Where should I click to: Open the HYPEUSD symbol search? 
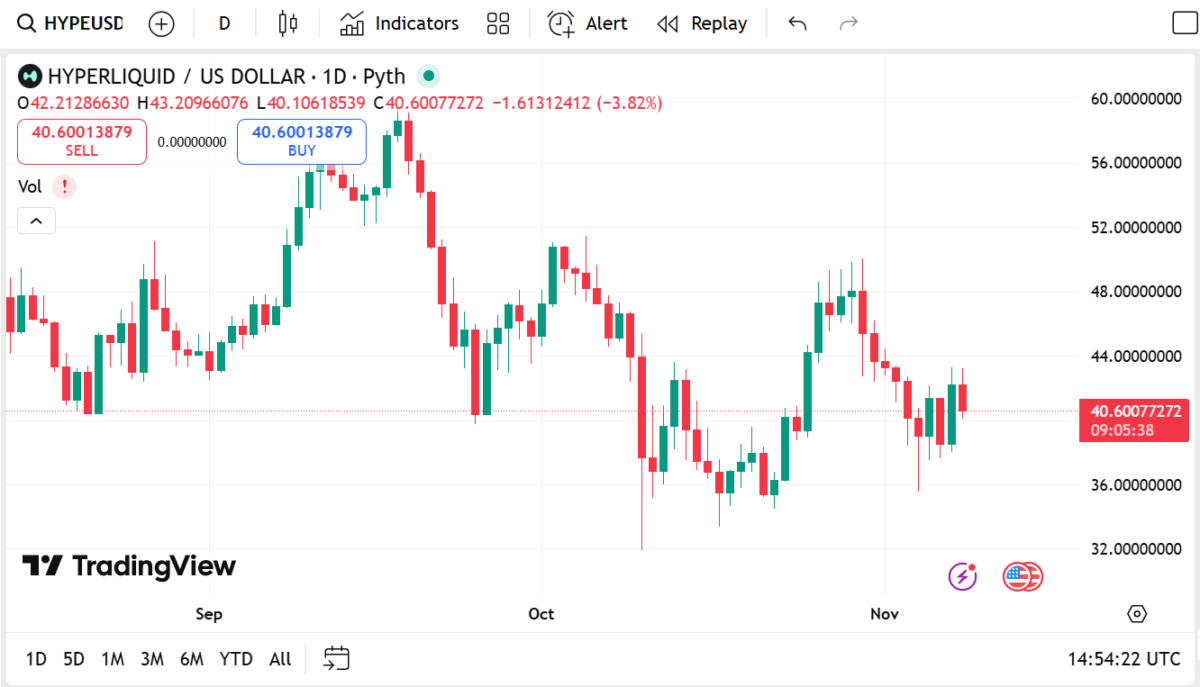(70, 24)
